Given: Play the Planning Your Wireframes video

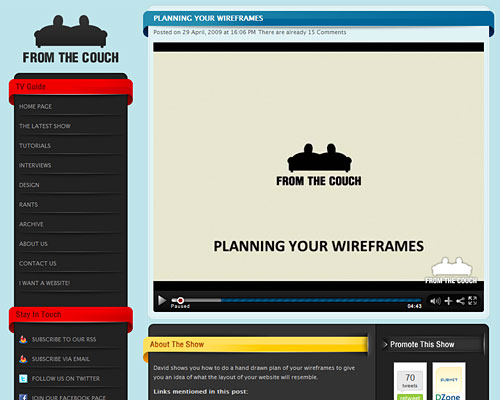Looking at the screenshot, I should click(x=162, y=300).
